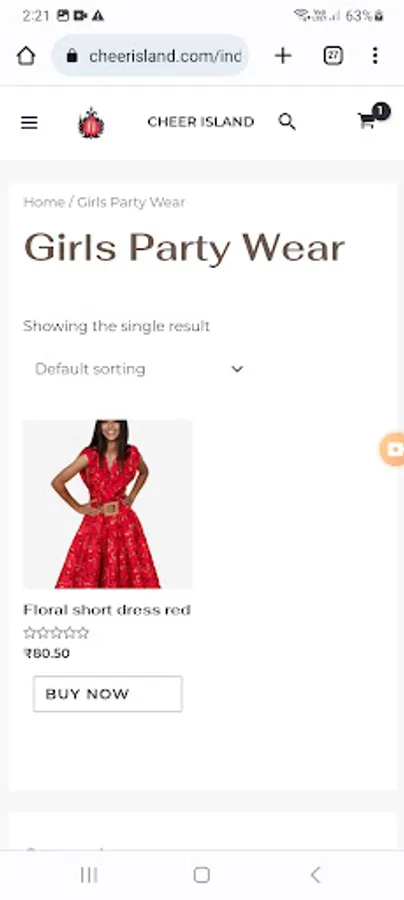Screen dimensions: 404x900
Task: Click the BUY NOW button
Action: [x=107, y=694]
